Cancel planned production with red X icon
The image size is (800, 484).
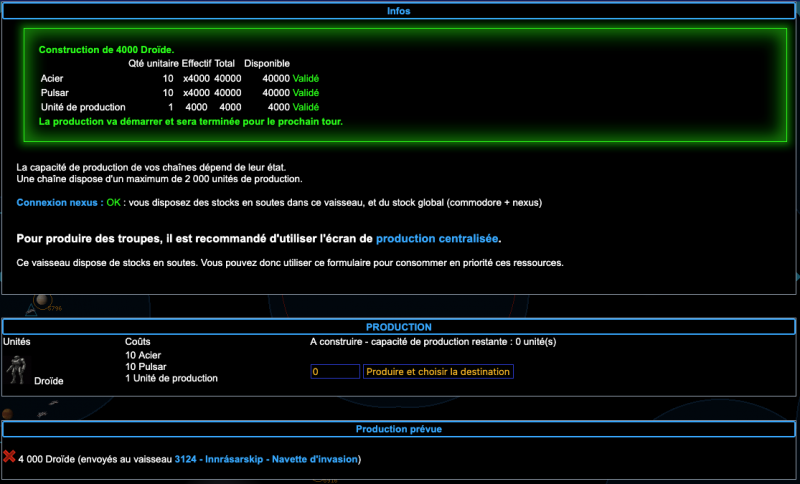pyautogui.click(x=9, y=456)
